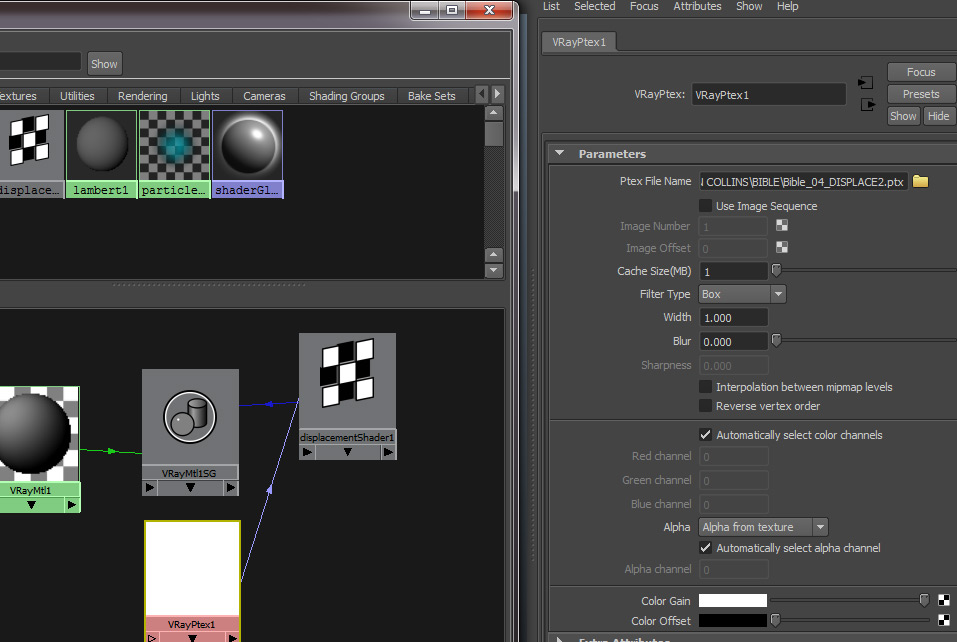Open the folder browser beside Ptex File Name
Viewport: 957px width, 642px height.
(919, 181)
